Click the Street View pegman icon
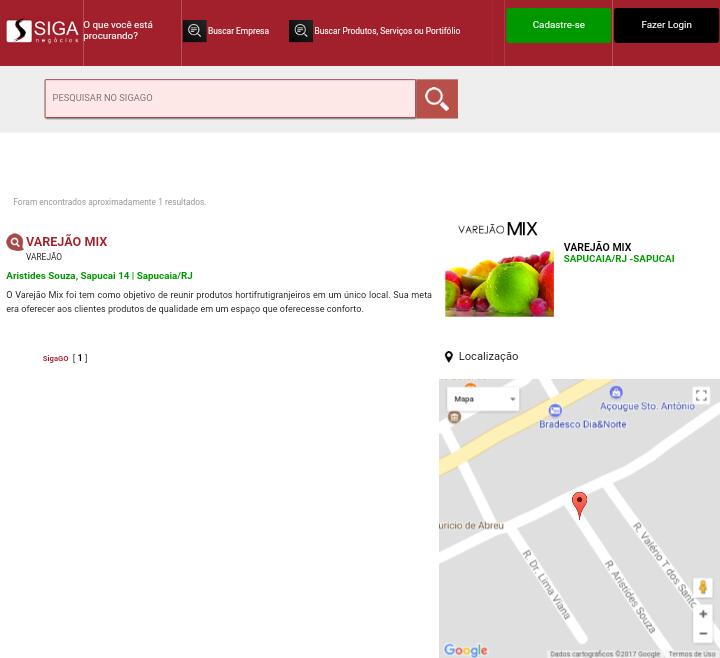720x658 pixels. point(703,587)
